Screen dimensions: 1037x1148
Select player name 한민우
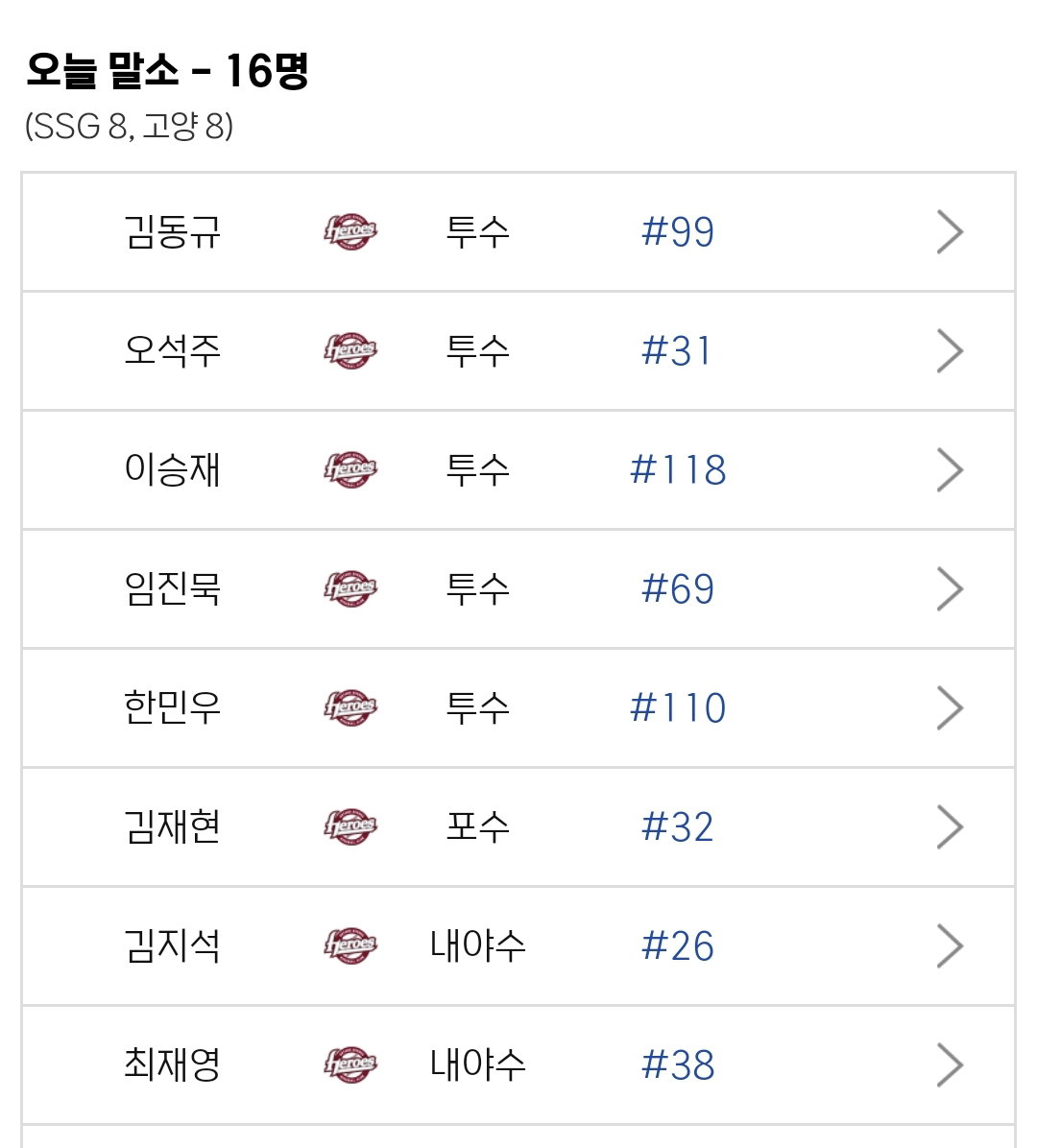[173, 708]
